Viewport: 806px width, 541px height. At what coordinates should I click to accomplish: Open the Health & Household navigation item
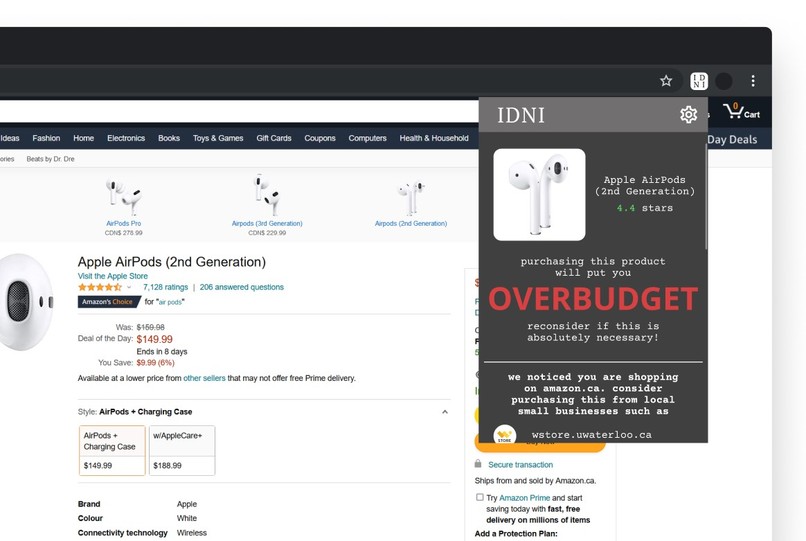point(434,138)
